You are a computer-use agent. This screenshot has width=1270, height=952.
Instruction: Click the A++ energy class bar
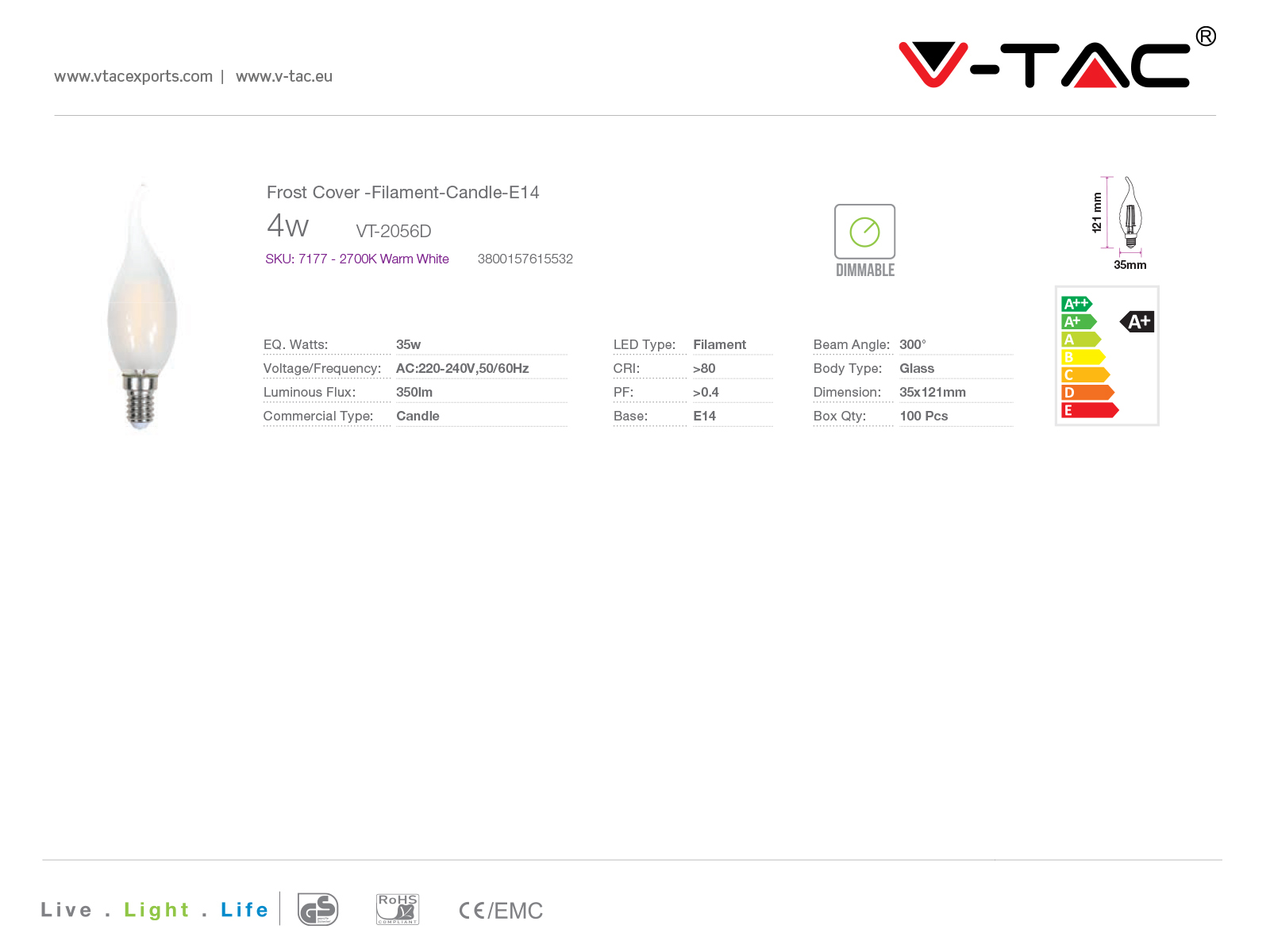[1077, 304]
